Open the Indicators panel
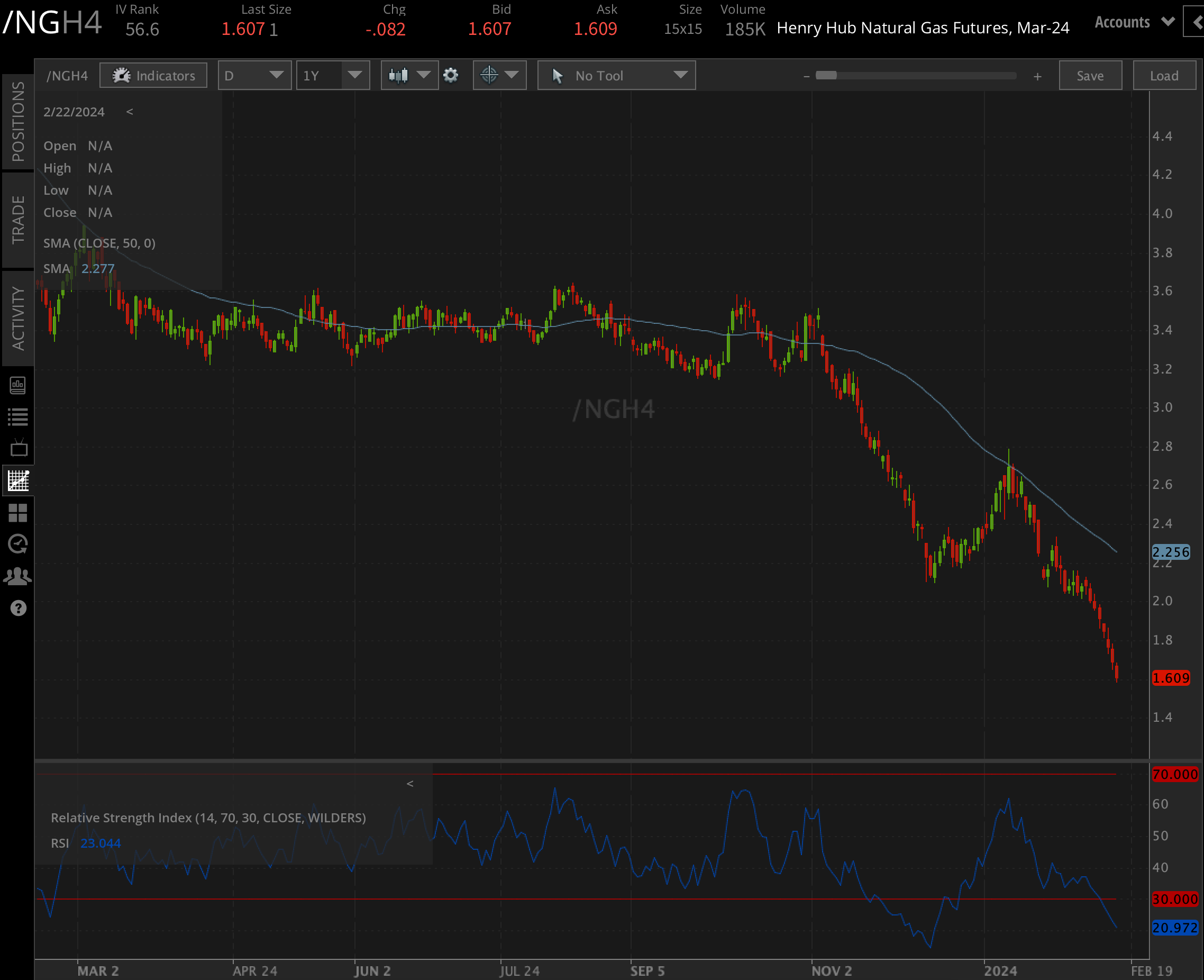The height and width of the screenshot is (980, 1204). tap(153, 75)
